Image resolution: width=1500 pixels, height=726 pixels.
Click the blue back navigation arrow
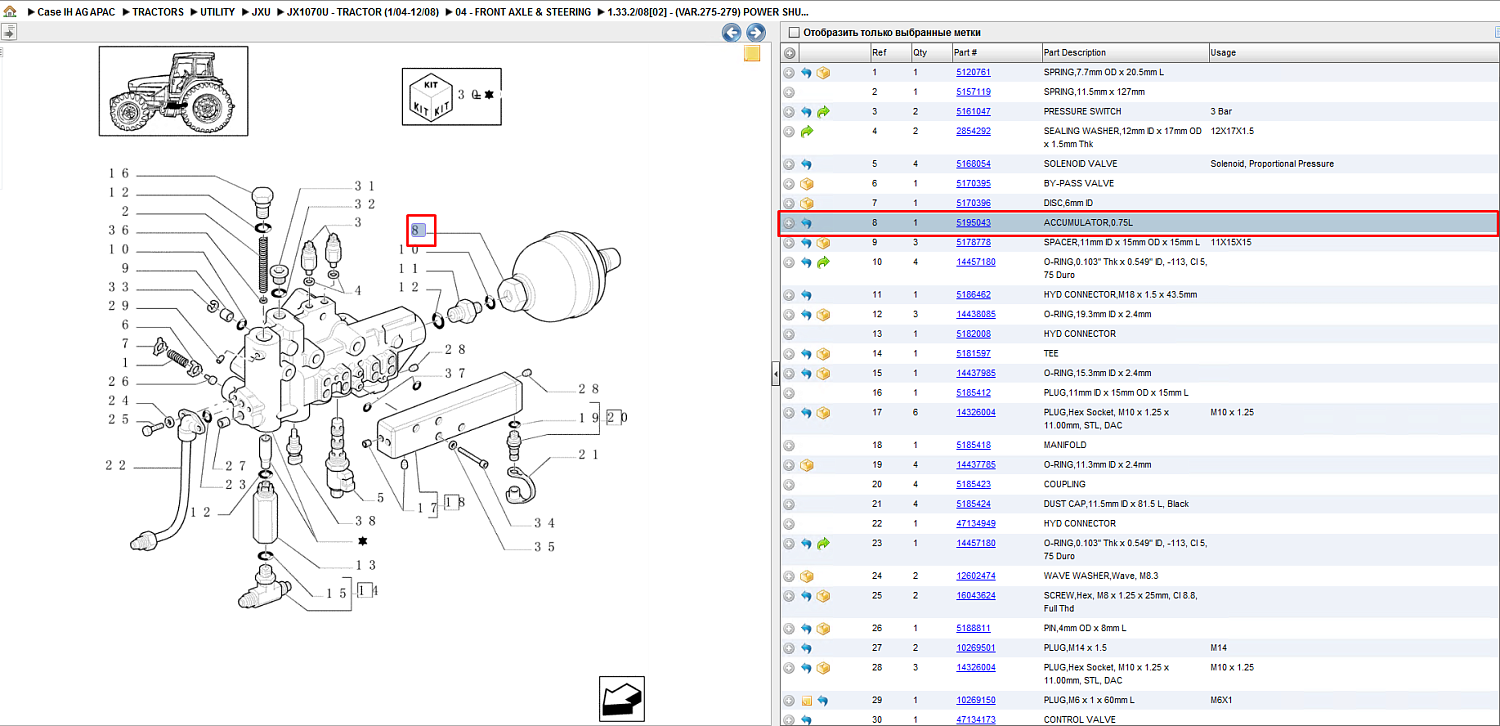tap(732, 33)
